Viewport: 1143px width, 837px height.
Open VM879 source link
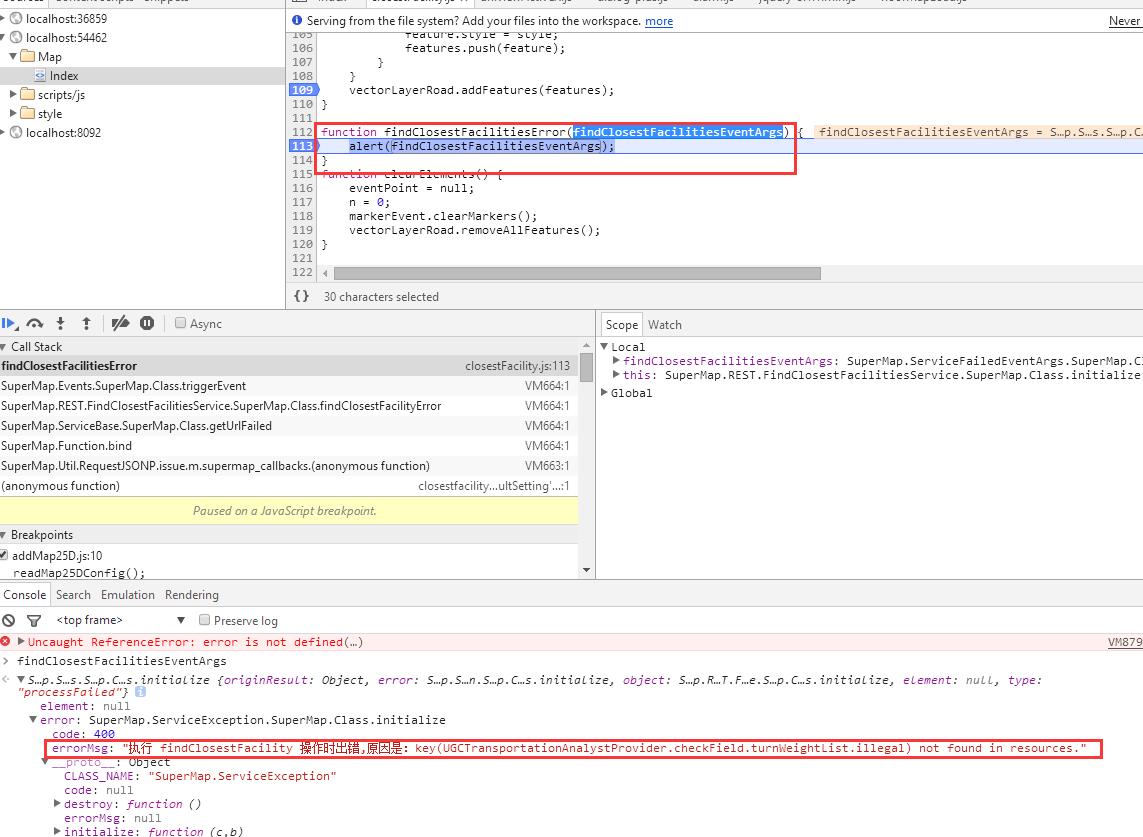1125,642
